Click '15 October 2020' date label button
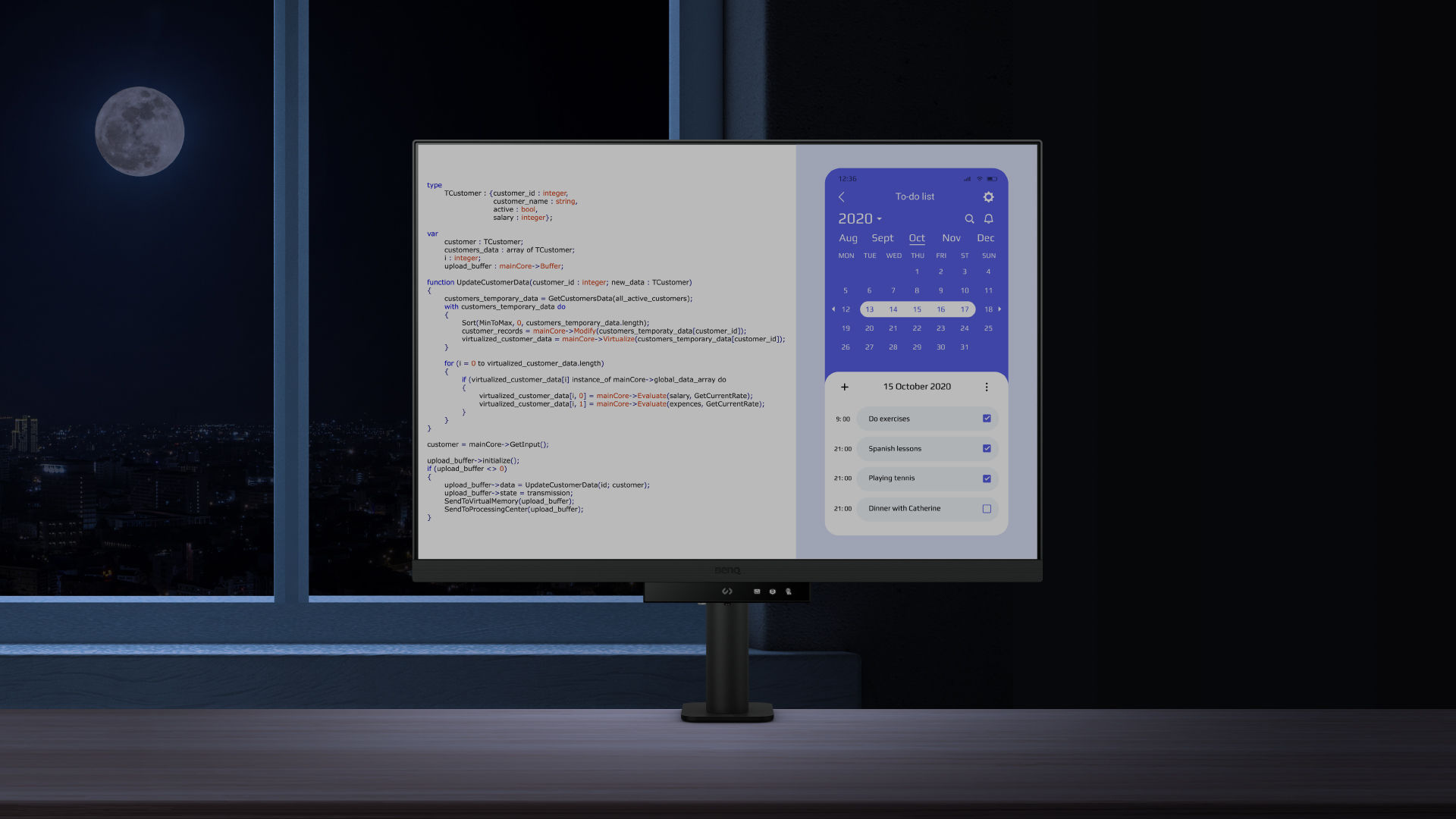Screen dimensions: 1456x819 [916, 386]
